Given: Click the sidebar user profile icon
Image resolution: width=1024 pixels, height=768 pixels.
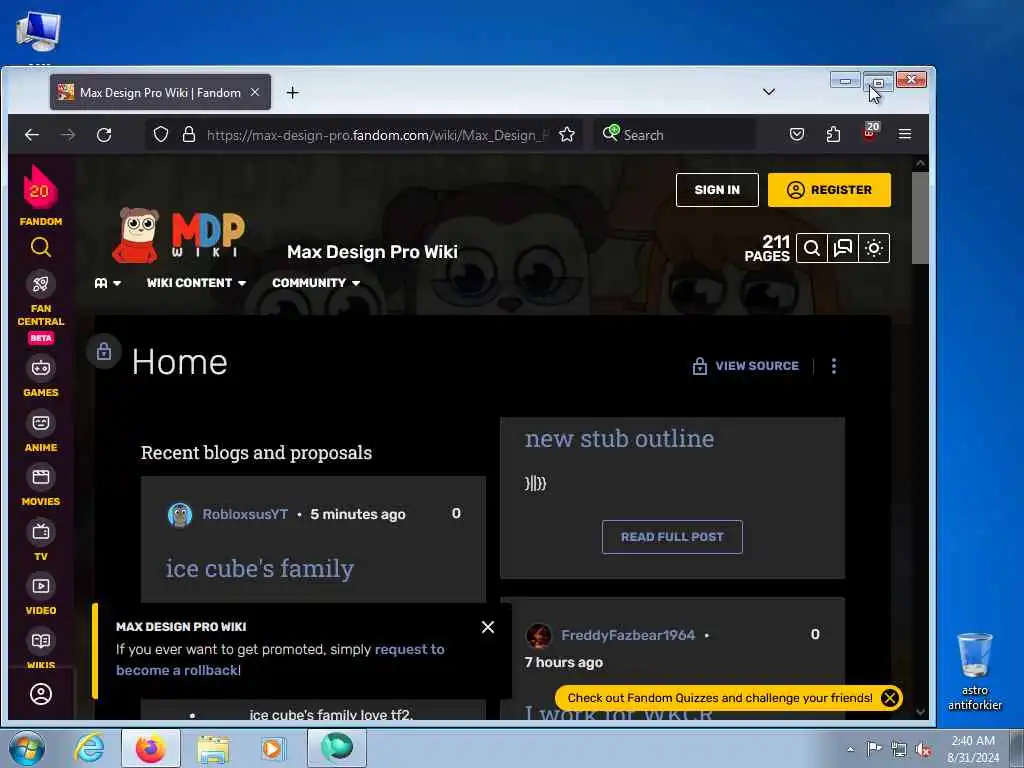Looking at the screenshot, I should click(x=40, y=694).
